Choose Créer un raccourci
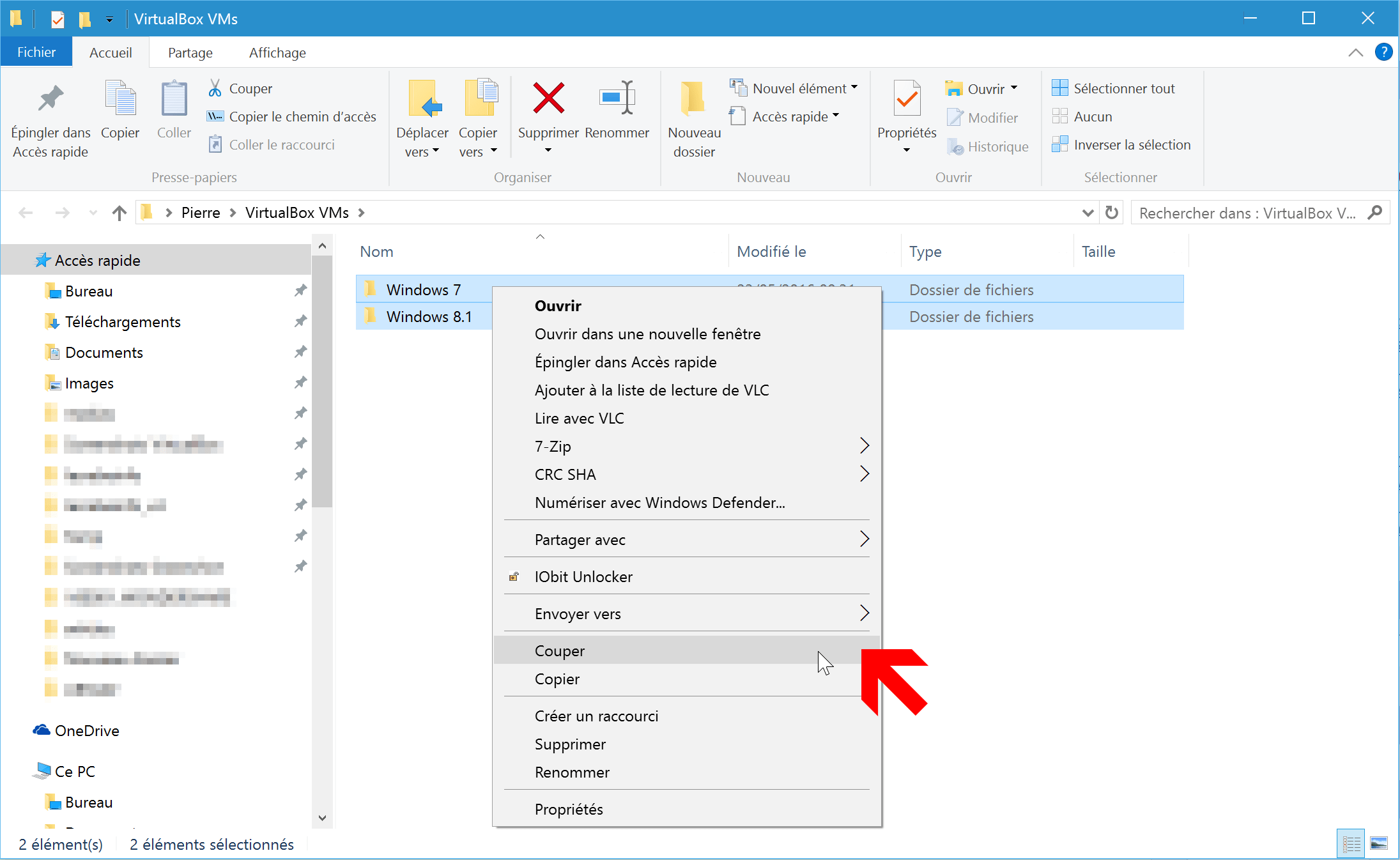 point(687,716)
